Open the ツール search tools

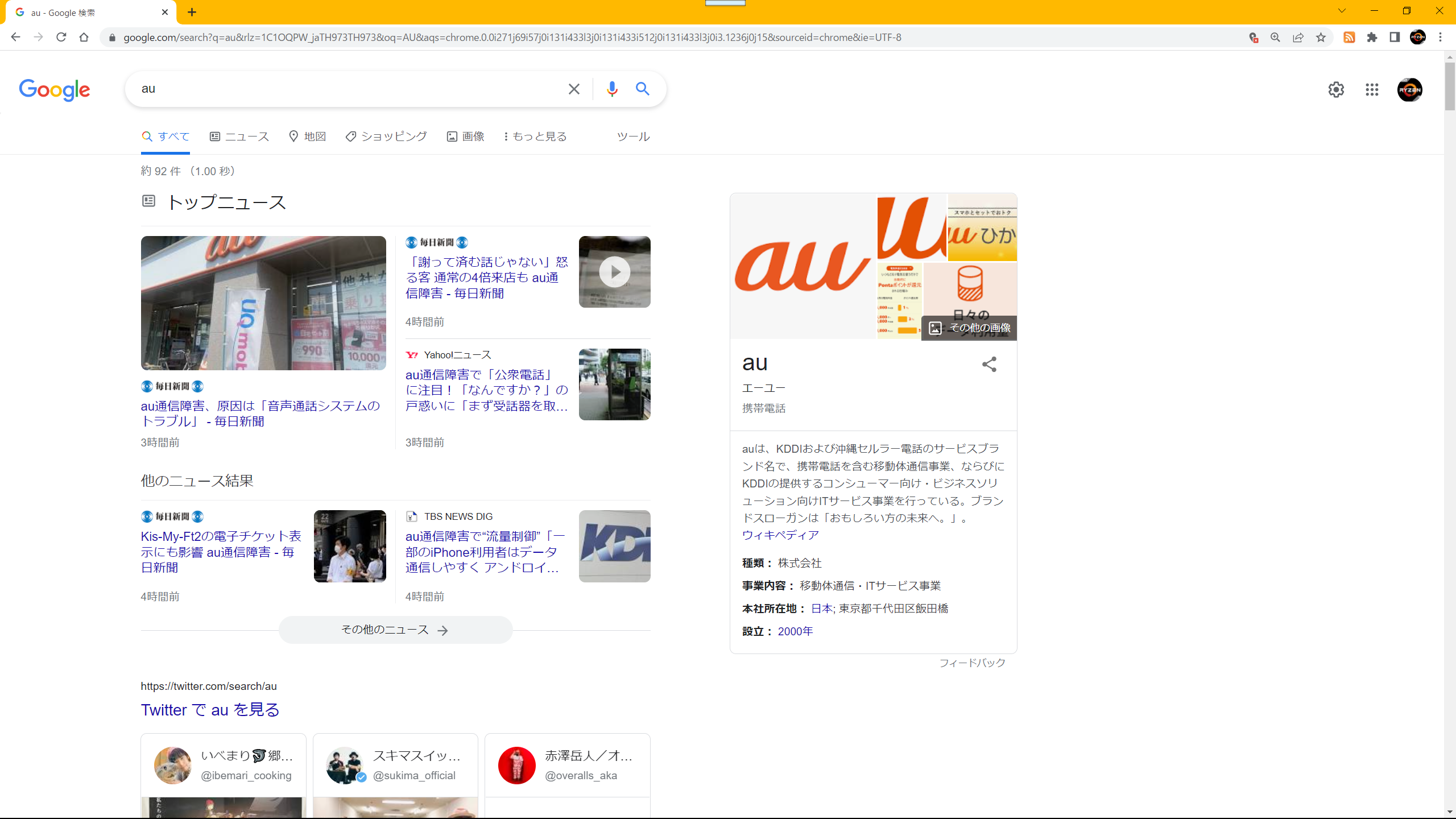coord(633,136)
